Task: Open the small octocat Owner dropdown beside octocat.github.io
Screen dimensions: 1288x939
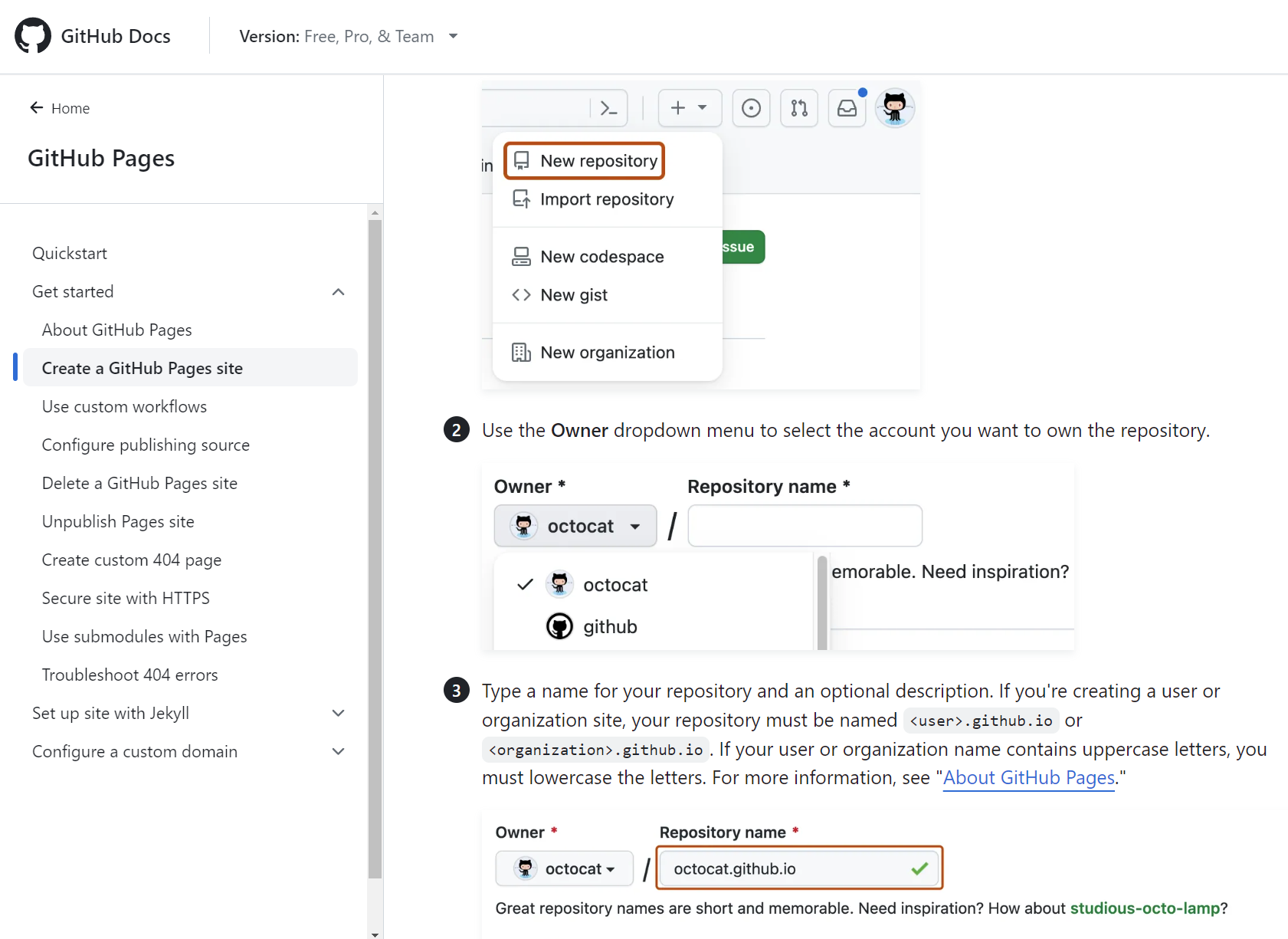Action: click(x=565, y=868)
